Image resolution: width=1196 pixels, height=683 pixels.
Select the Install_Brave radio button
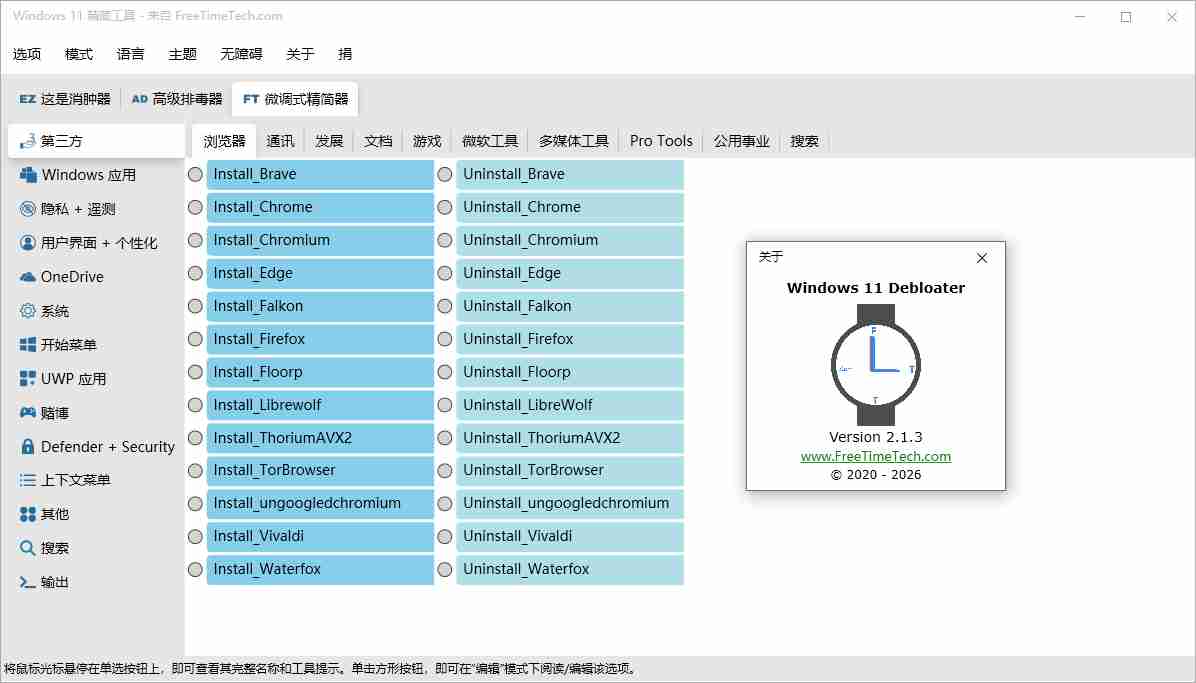coord(195,175)
